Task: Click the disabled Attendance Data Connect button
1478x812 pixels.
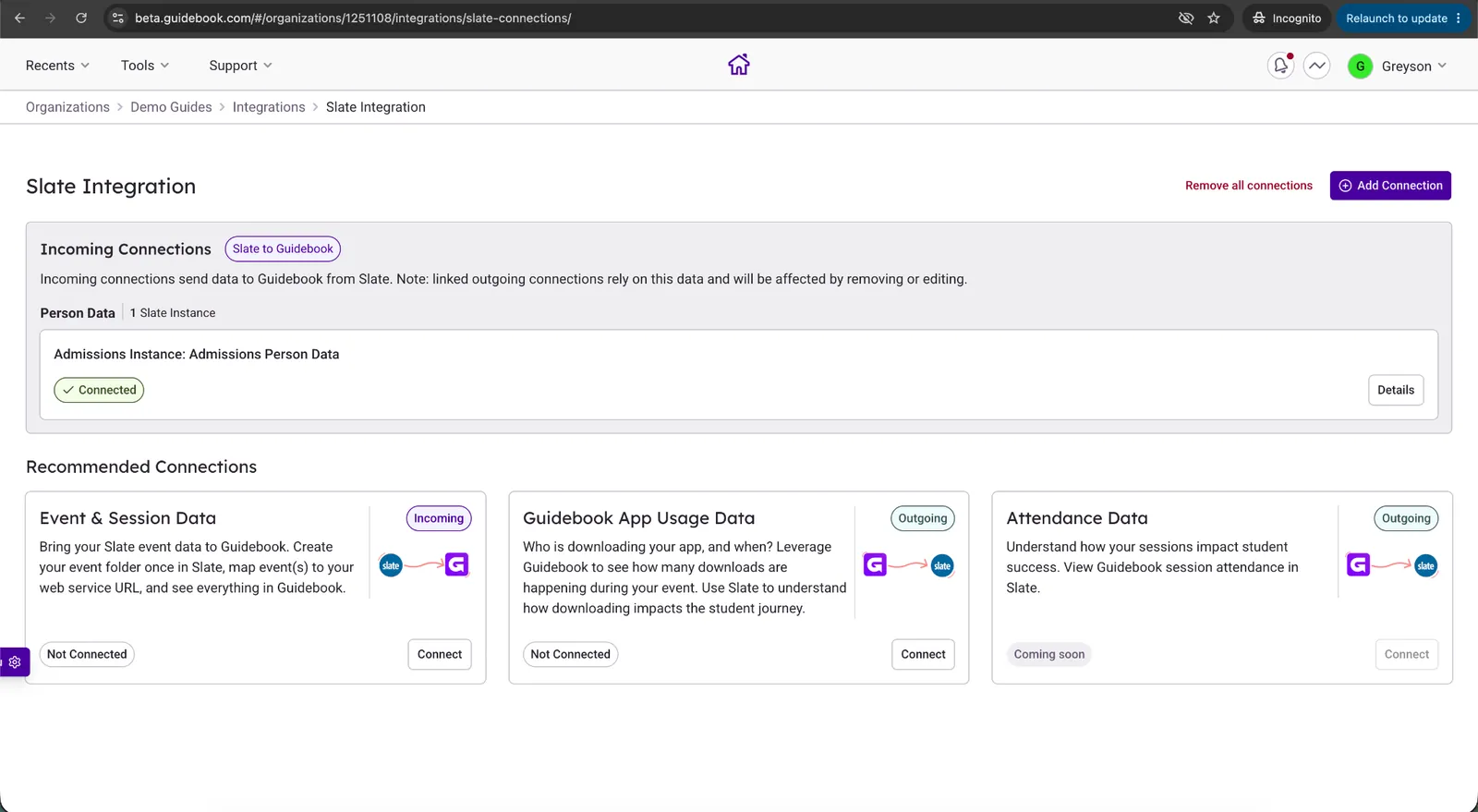Action: click(x=1406, y=654)
